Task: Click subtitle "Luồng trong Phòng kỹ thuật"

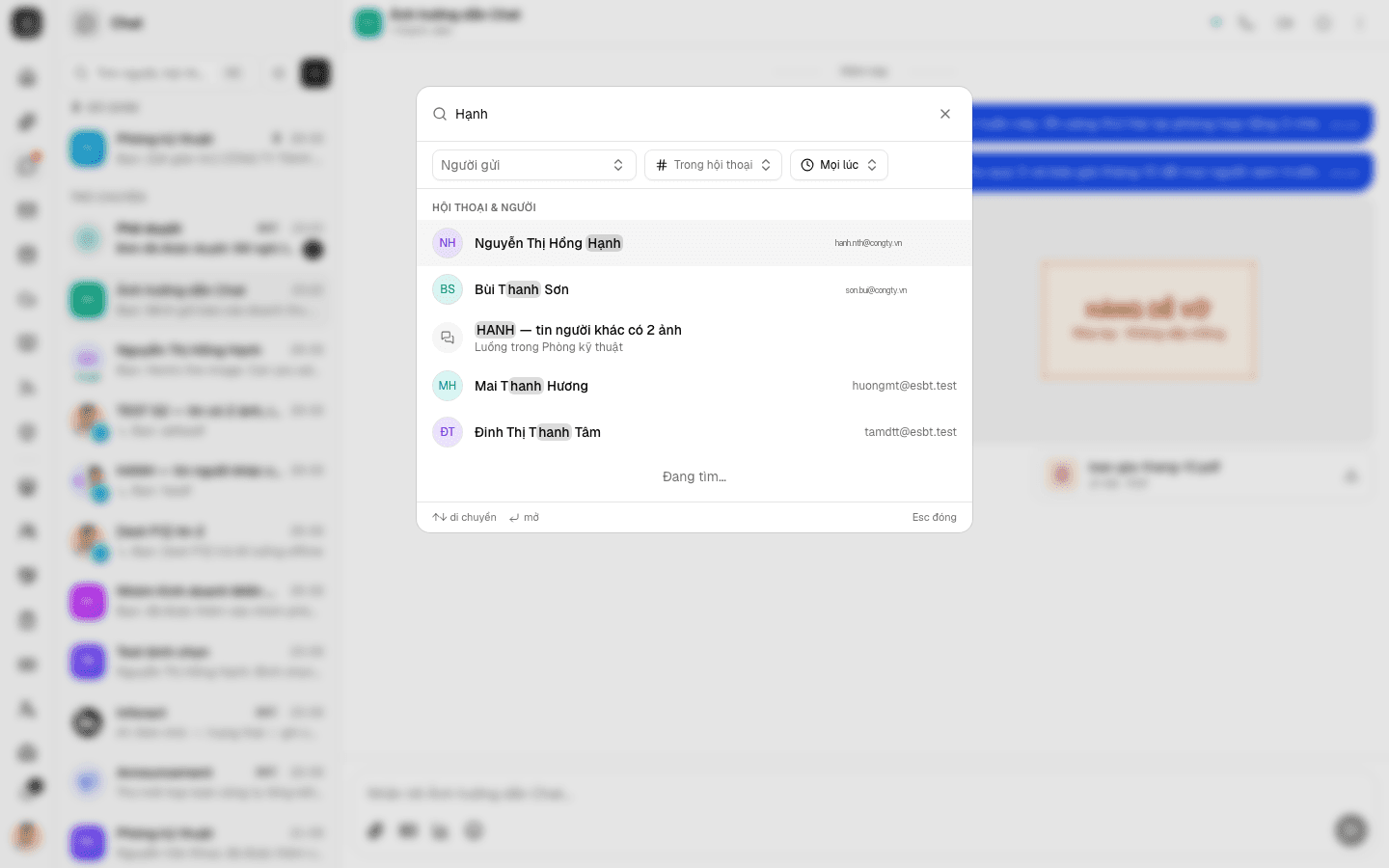Action: coord(549,347)
